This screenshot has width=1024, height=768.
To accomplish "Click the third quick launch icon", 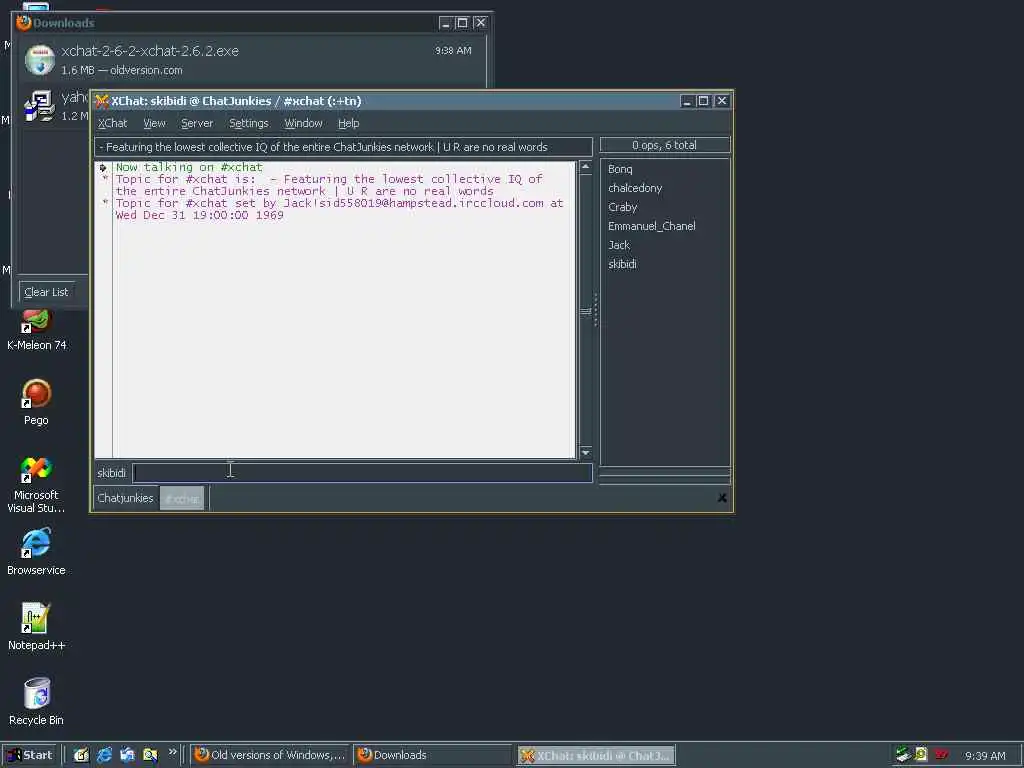I will [x=127, y=755].
